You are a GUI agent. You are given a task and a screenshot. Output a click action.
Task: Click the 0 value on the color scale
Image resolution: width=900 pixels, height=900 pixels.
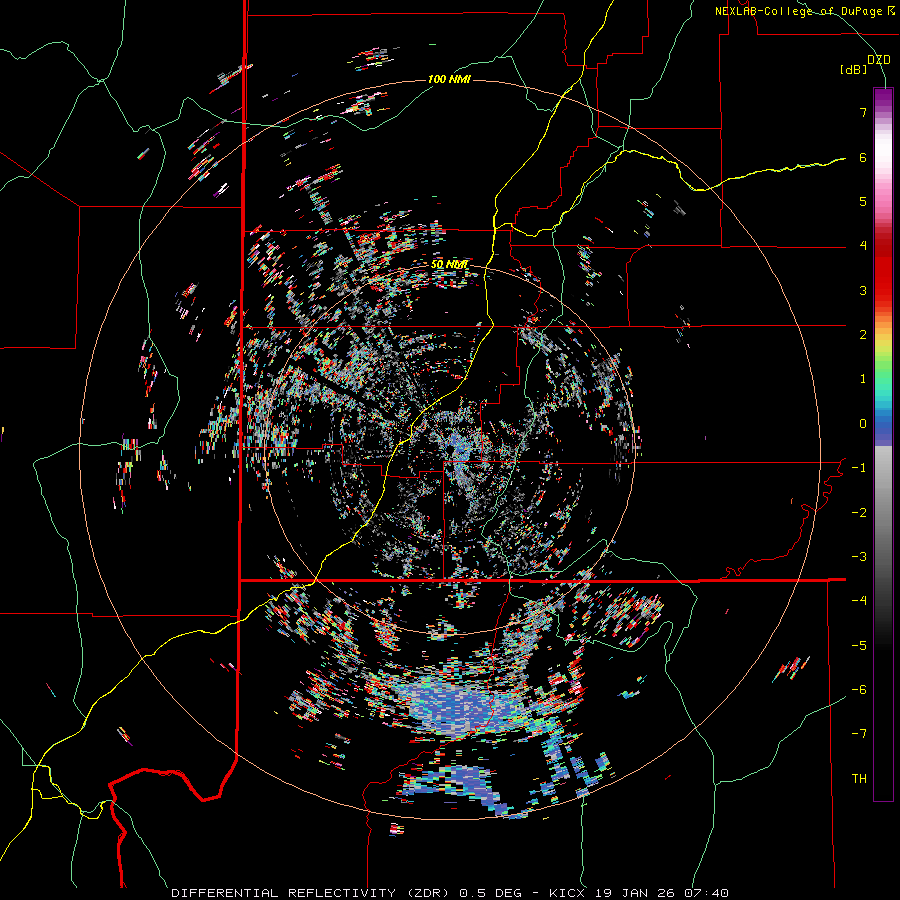click(x=863, y=424)
